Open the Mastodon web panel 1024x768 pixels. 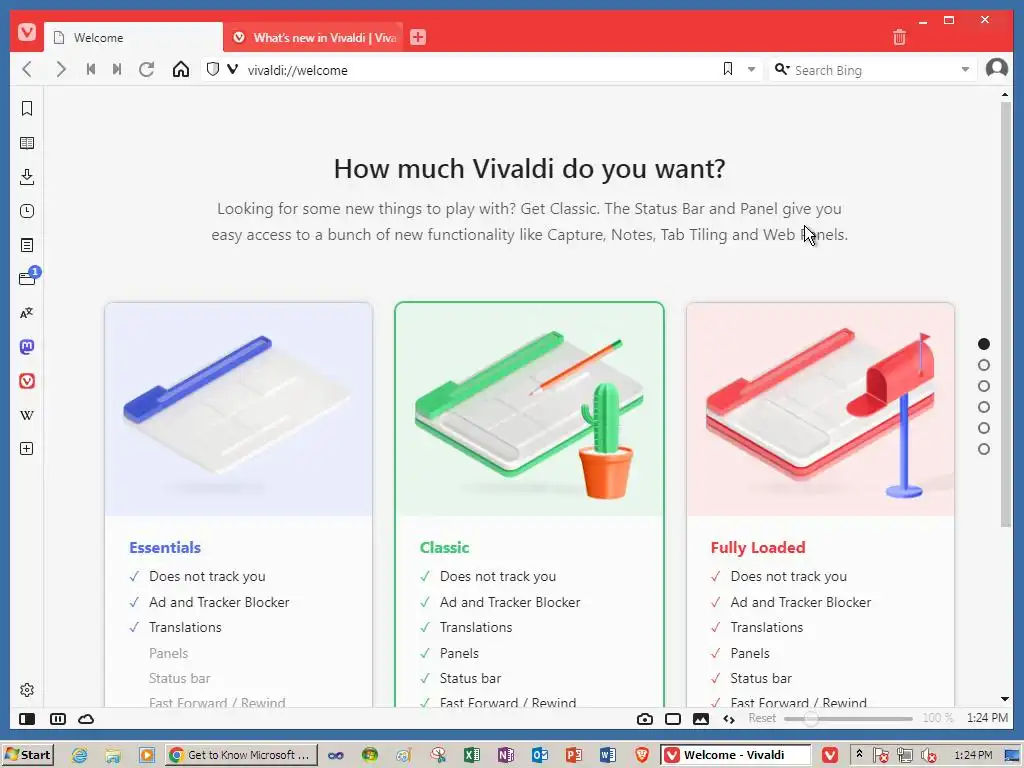(x=27, y=347)
